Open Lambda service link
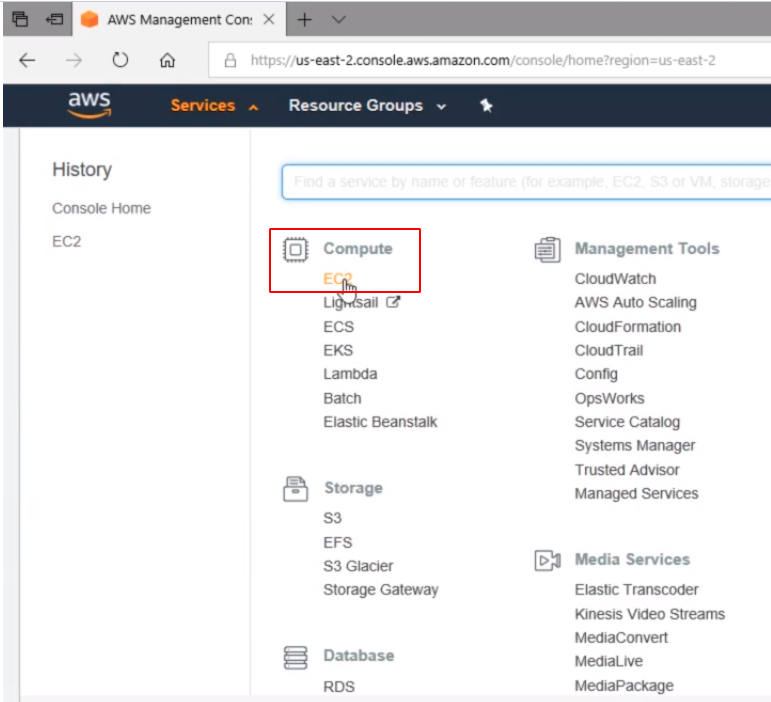The width and height of the screenshot is (771, 702). (350, 374)
